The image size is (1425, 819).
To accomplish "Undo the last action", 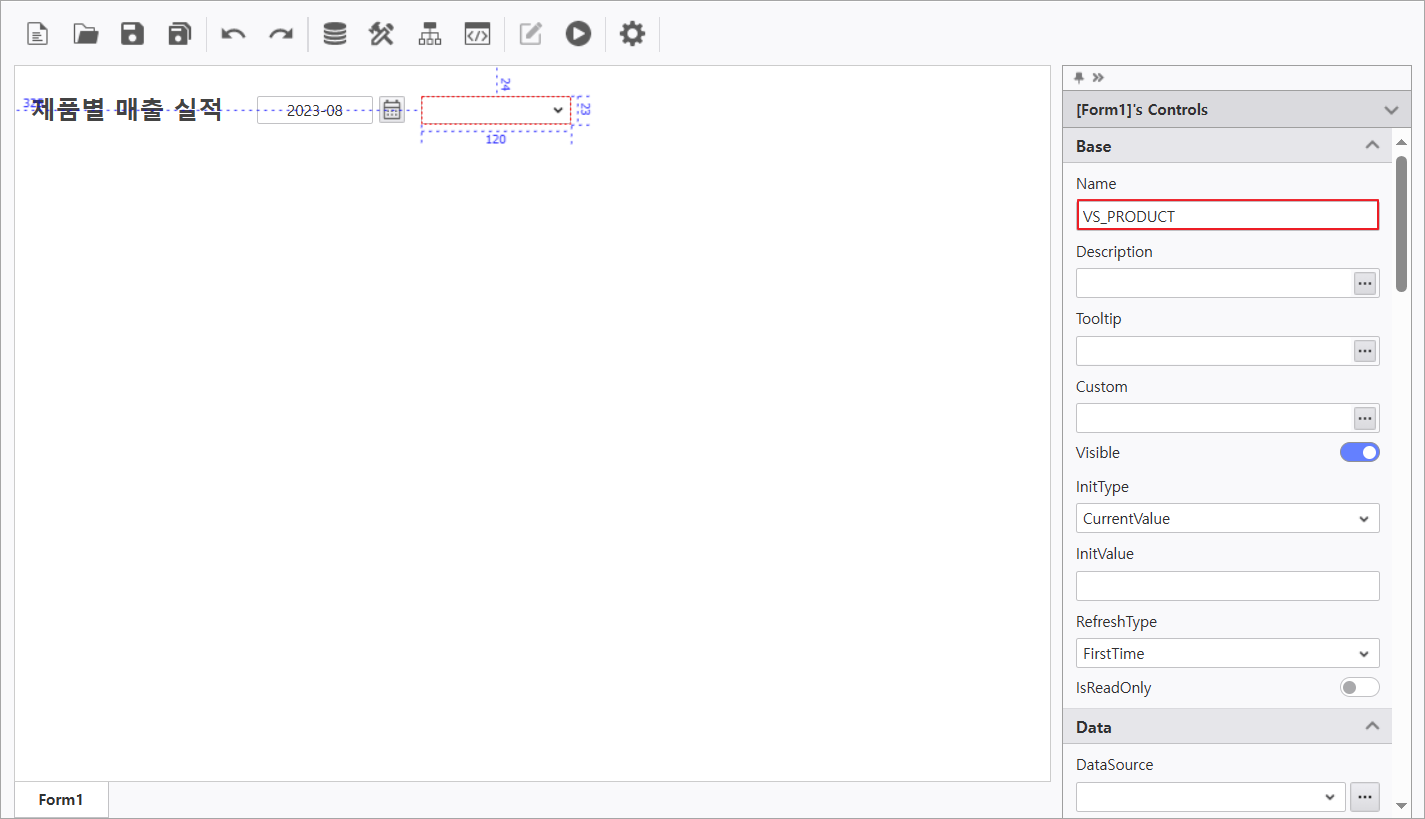I will pos(233,34).
